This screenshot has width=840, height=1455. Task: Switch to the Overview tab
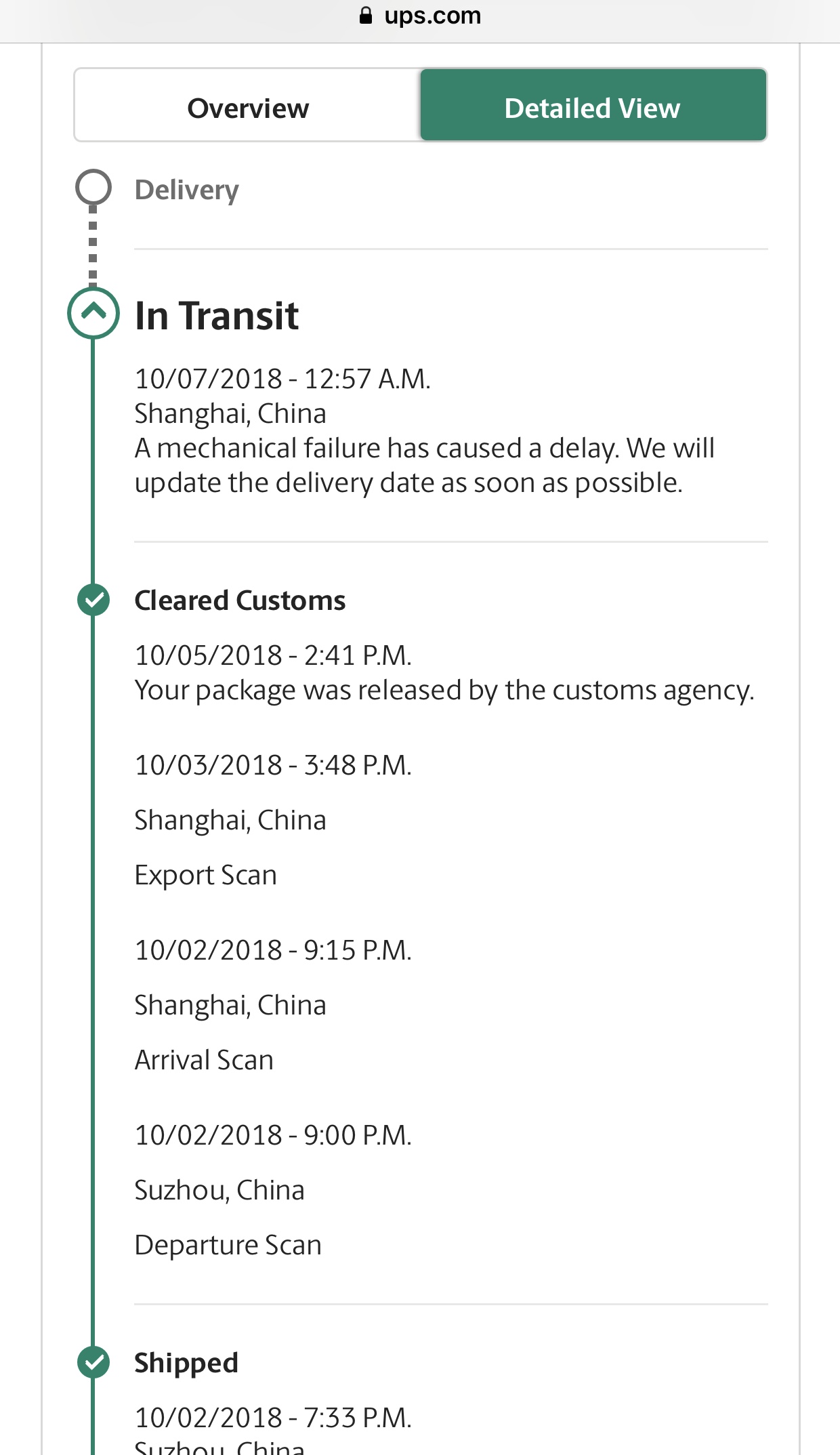[x=248, y=108]
